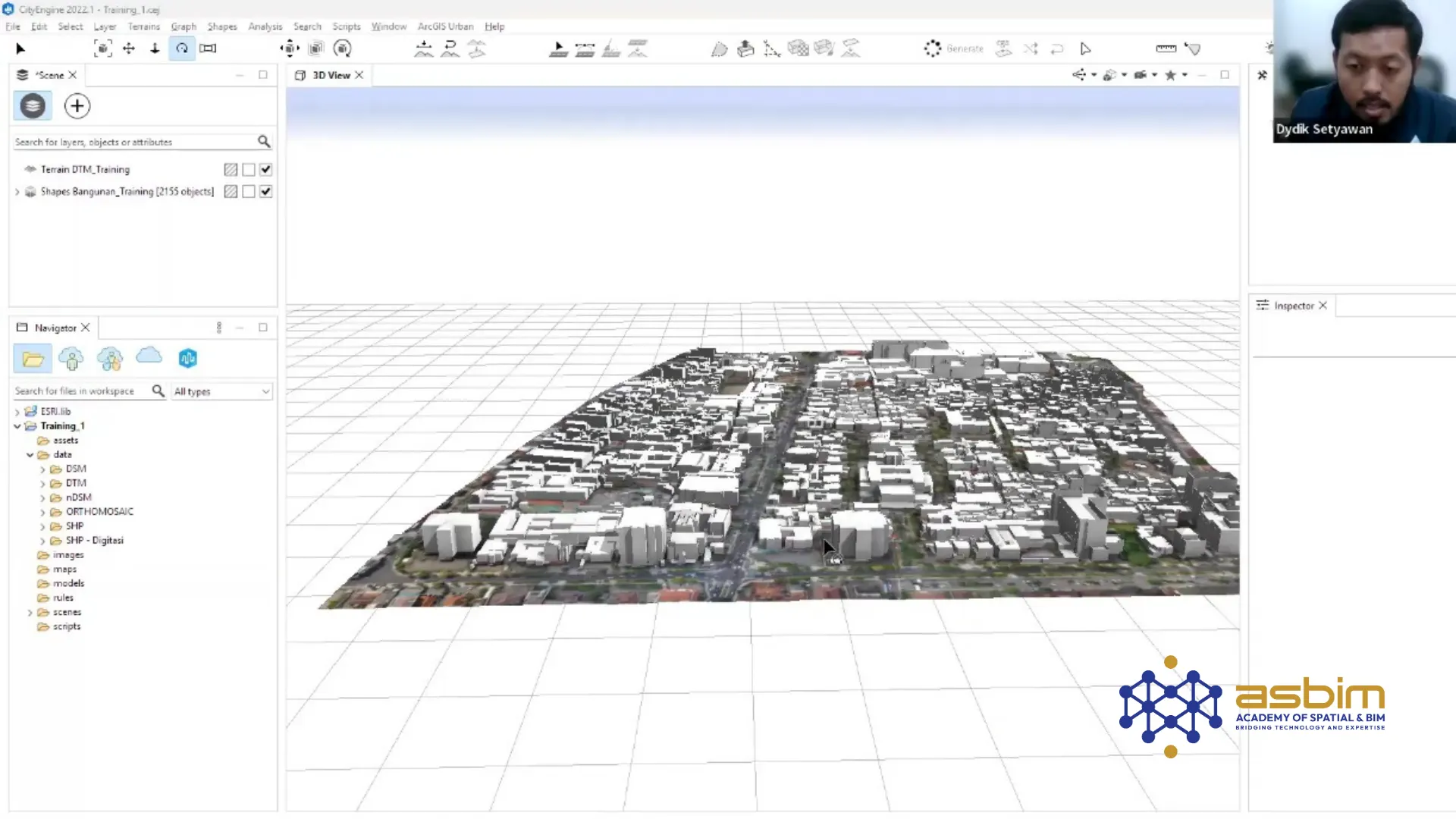Uncheck the Shapes Bangunan_Training layer checkbox
1456x819 pixels.
[265, 191]
